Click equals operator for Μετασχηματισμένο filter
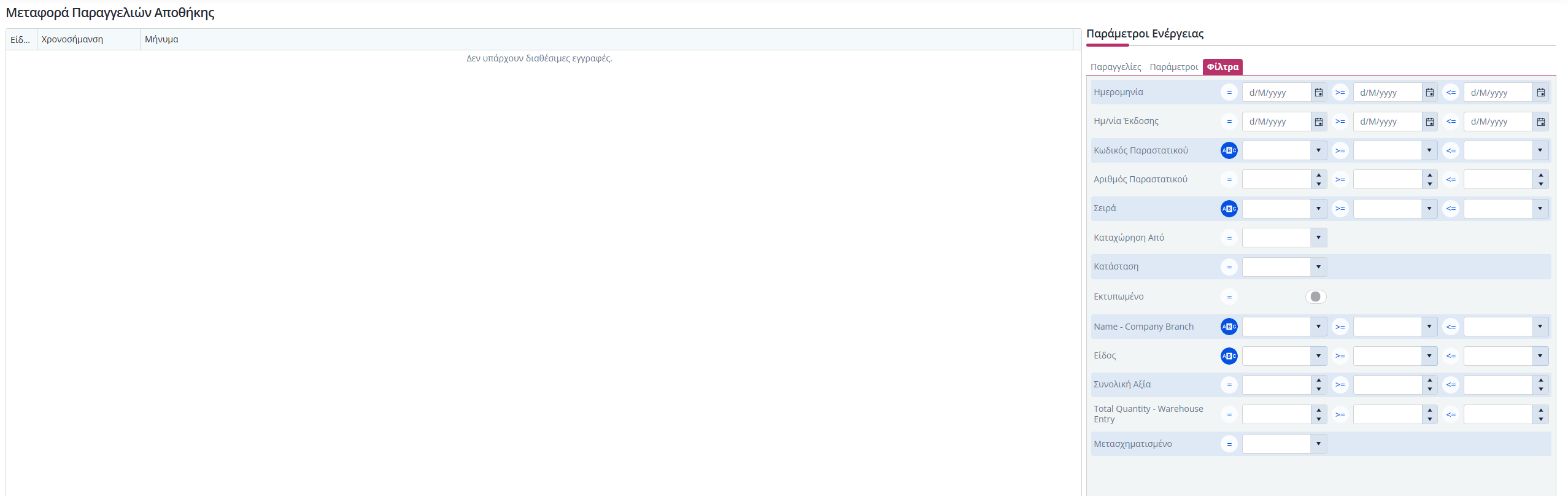This screenshot has width=1568, height=496. tap(1229, 444)
